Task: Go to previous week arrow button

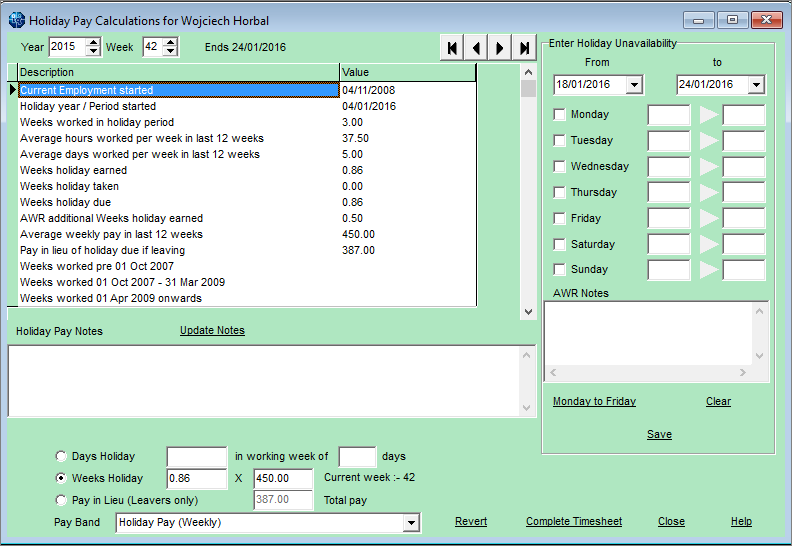Action: [x=476, y=48]
